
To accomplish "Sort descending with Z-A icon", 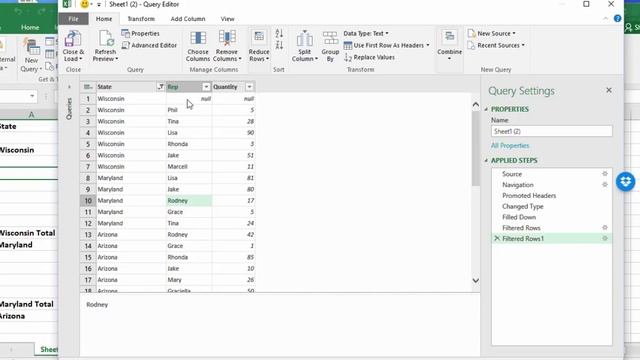I will point(279,45).
